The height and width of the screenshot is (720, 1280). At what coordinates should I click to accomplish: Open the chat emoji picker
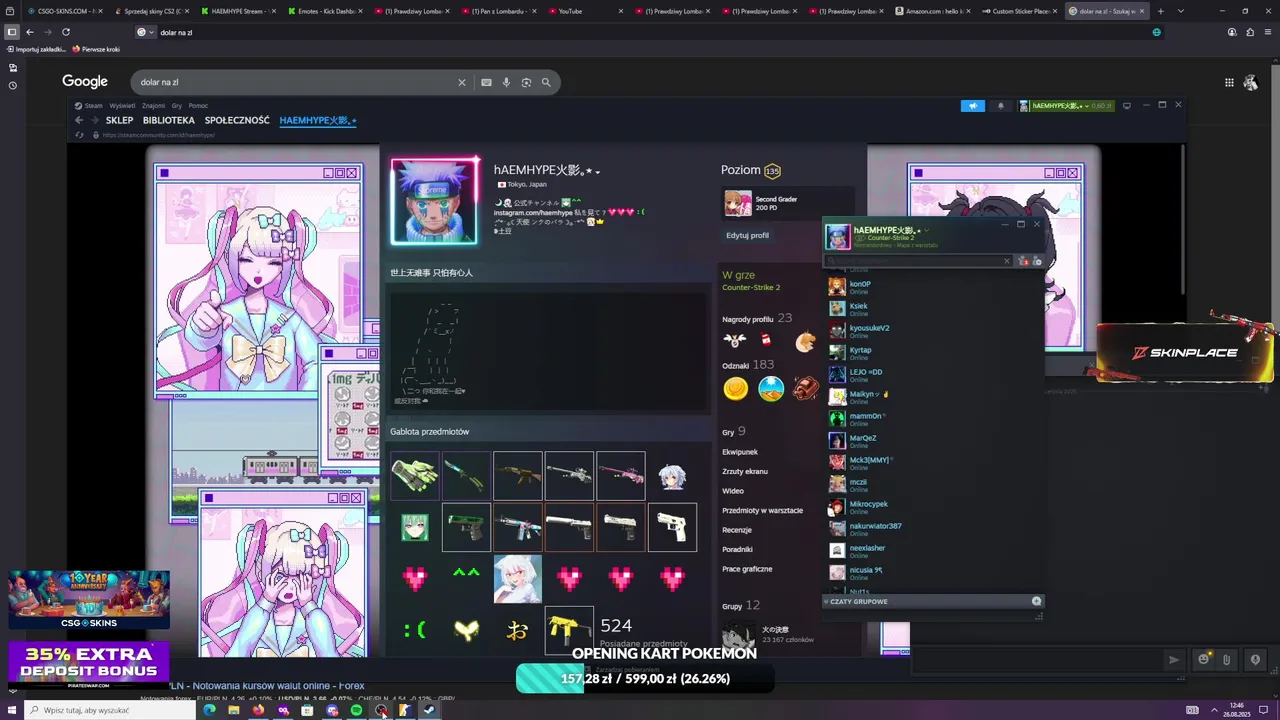1204,659
